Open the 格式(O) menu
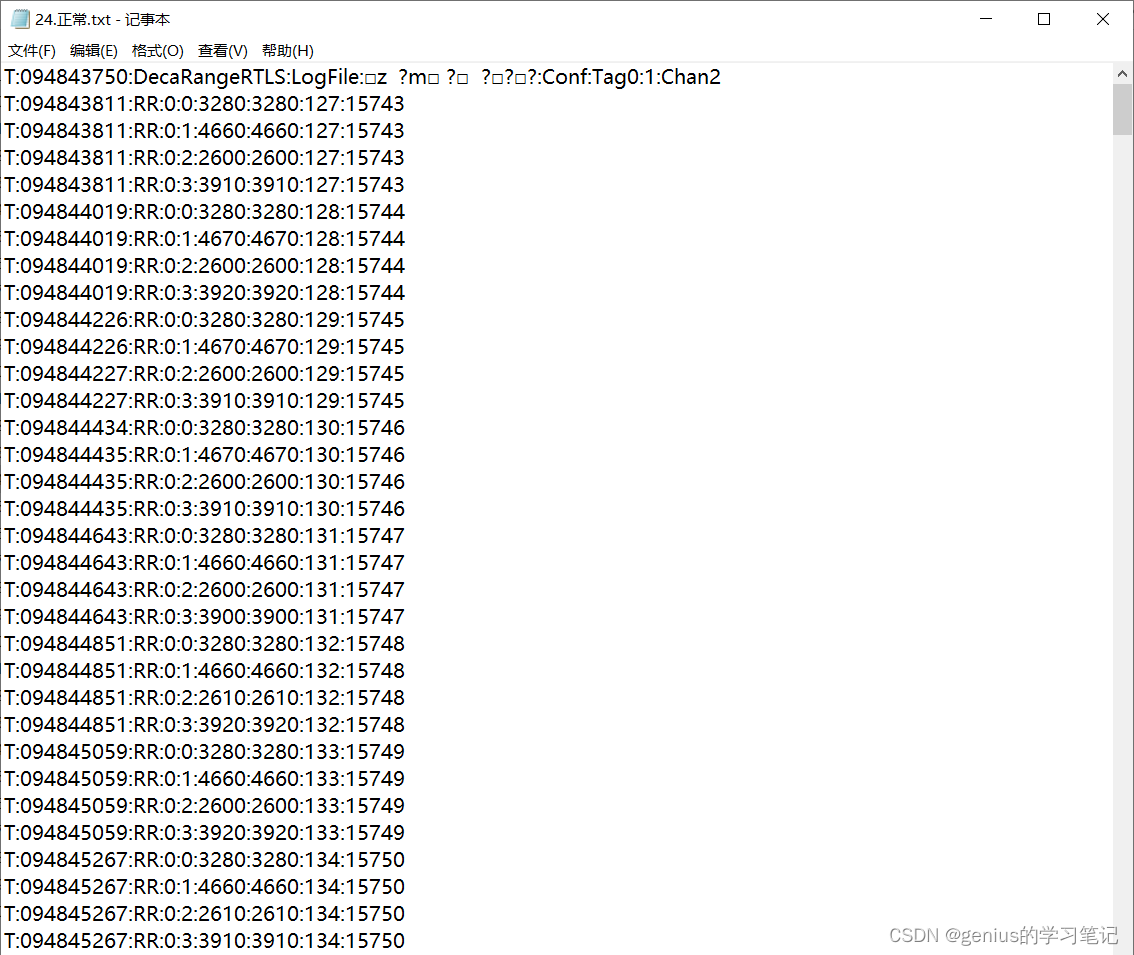 click(156, 50)
